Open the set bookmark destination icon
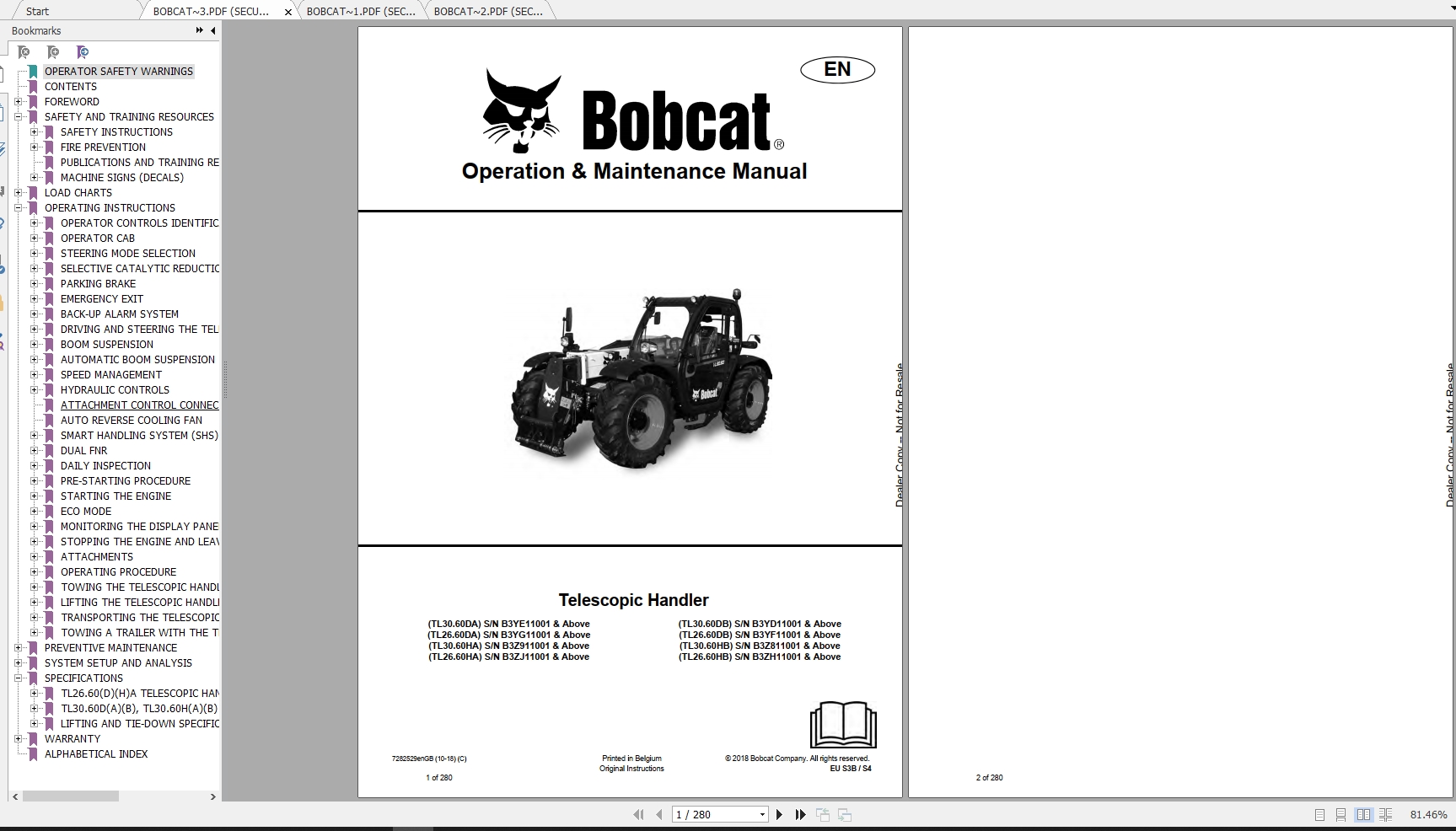This screenshot has height=831, width=1456. pyautogui.click(x=83, y=52)
